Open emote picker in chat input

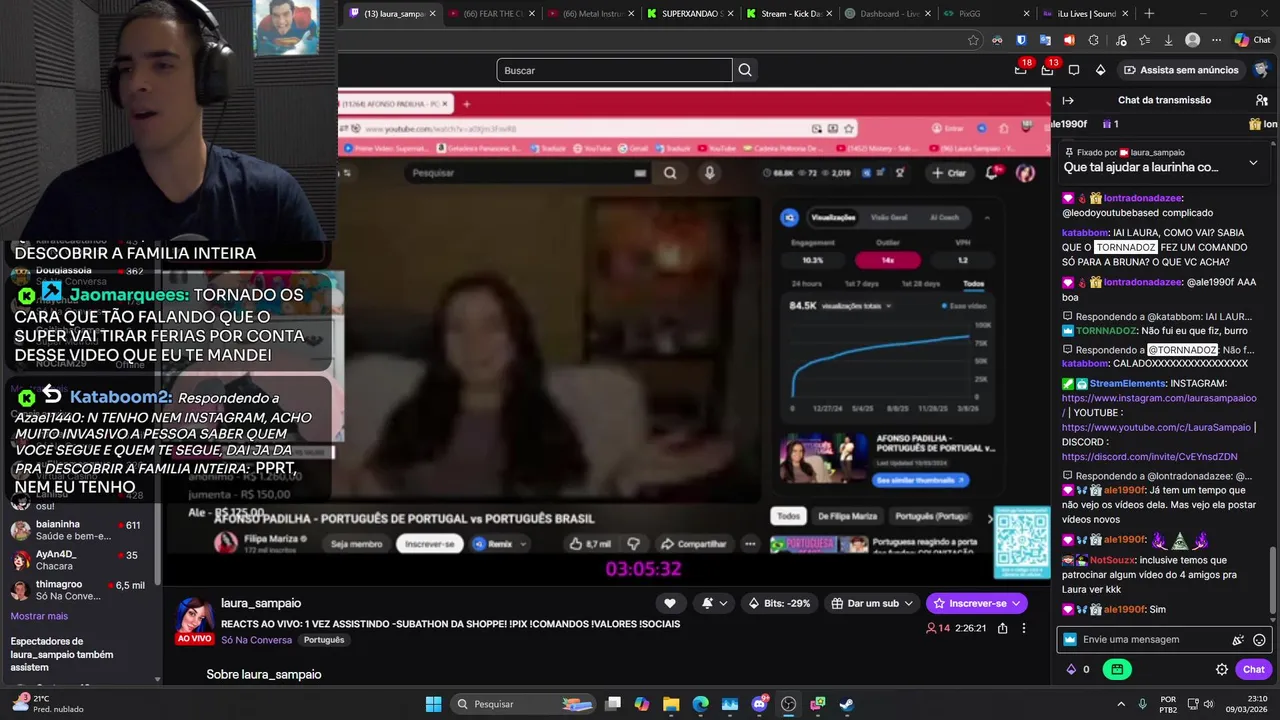point(1259,640)
